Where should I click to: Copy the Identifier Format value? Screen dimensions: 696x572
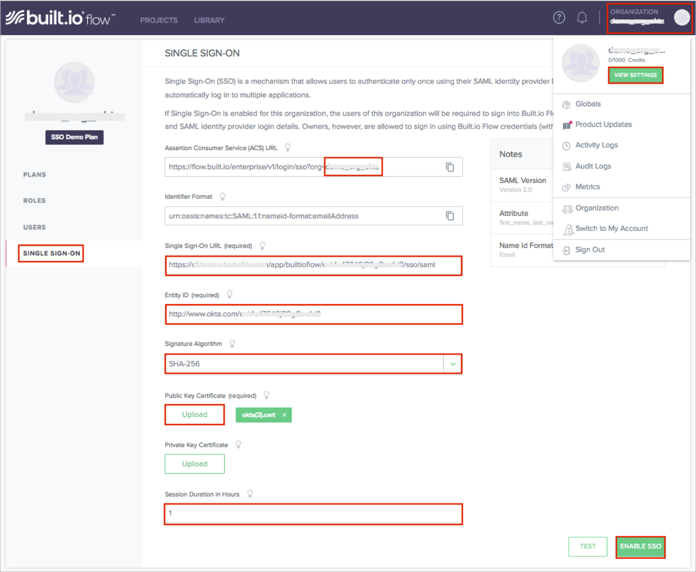450,216
